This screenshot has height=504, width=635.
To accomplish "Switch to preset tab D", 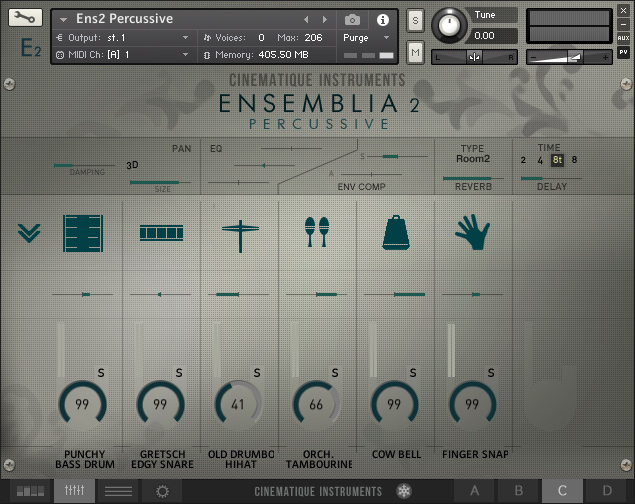I will [x=607, y=491].
